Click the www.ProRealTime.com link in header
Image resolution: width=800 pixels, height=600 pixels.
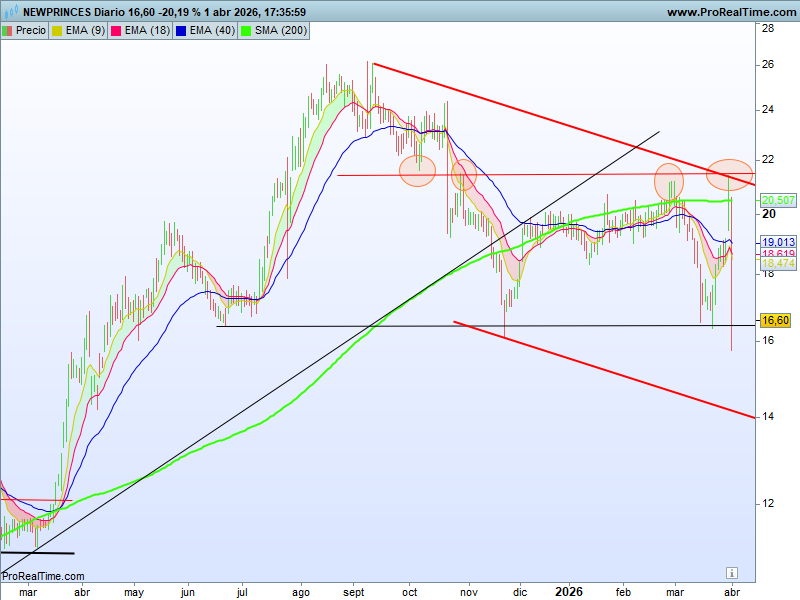(731, 12)
